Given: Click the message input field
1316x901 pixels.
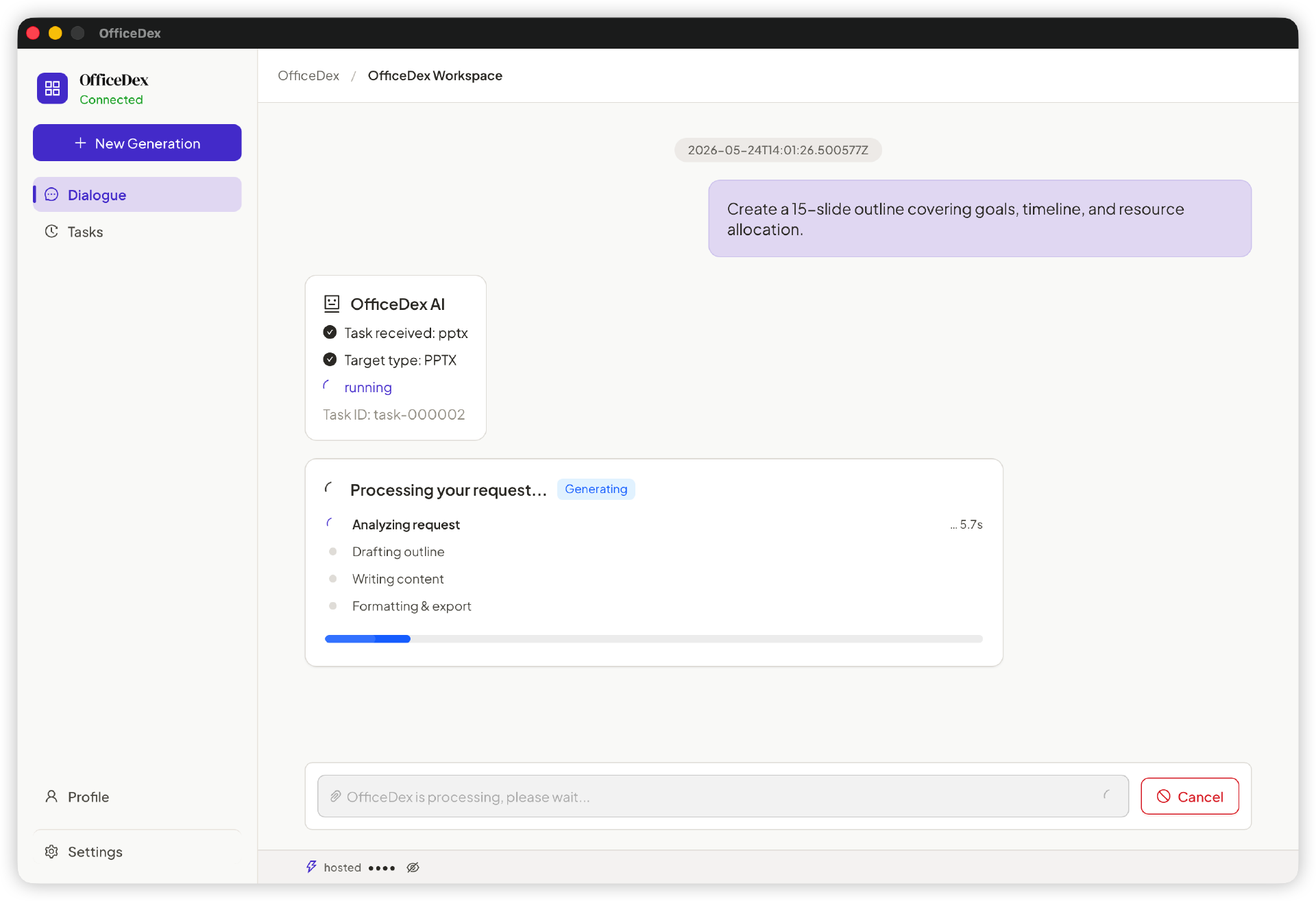Looking at the screenshot, I should click(x=722, y=796).
